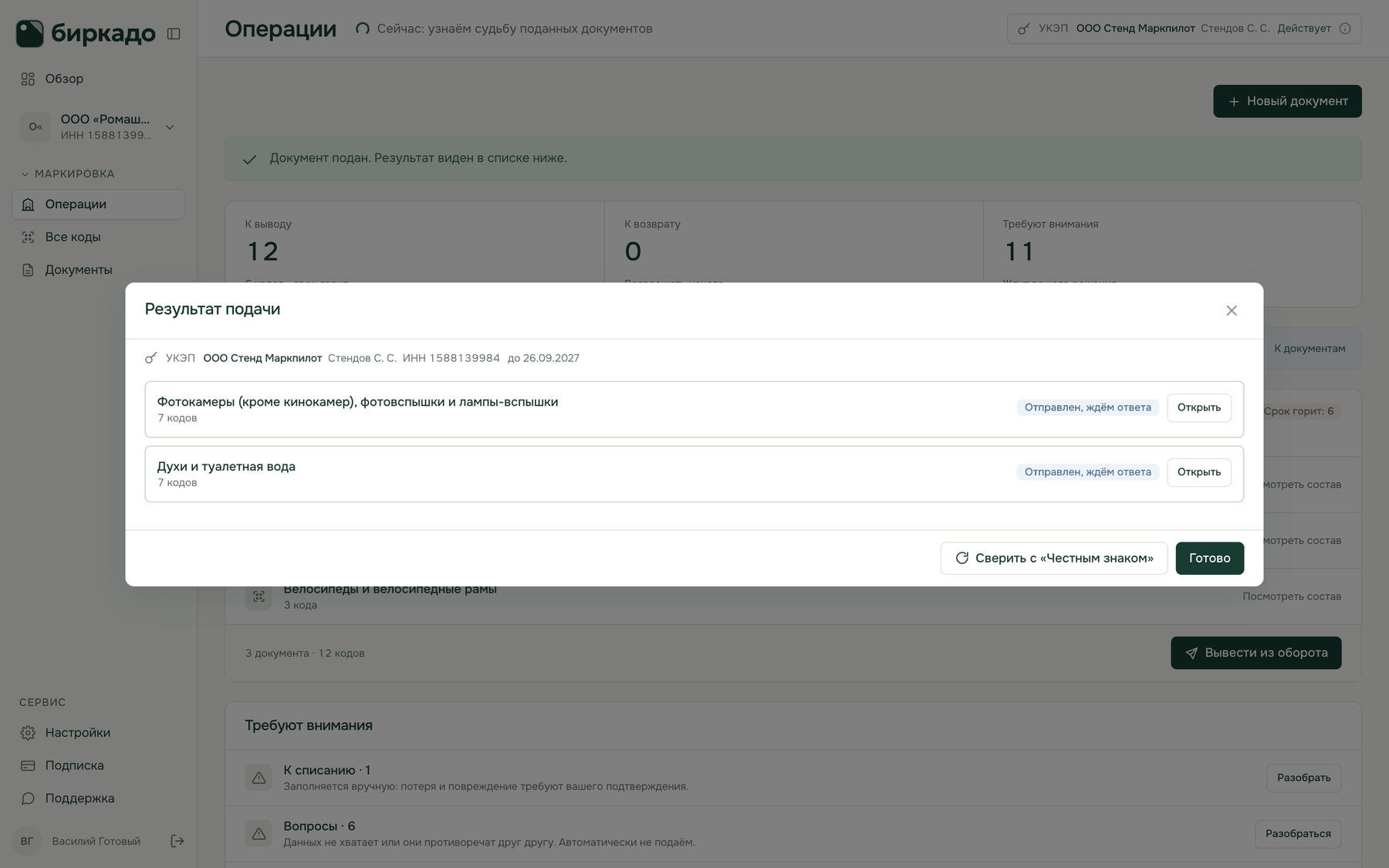The image size is (1389, 868).
Task: Click the биркадо logo icon
Action: (30, 33)
